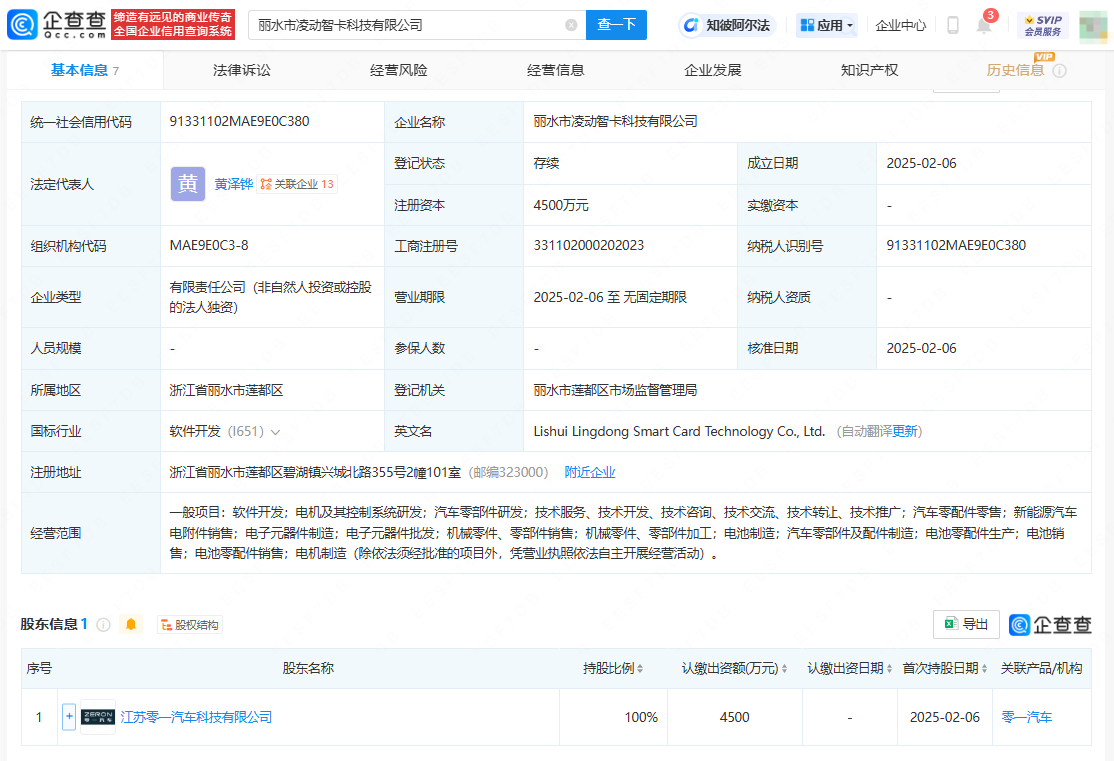Open the 知识产权 tab

(870, 70)
